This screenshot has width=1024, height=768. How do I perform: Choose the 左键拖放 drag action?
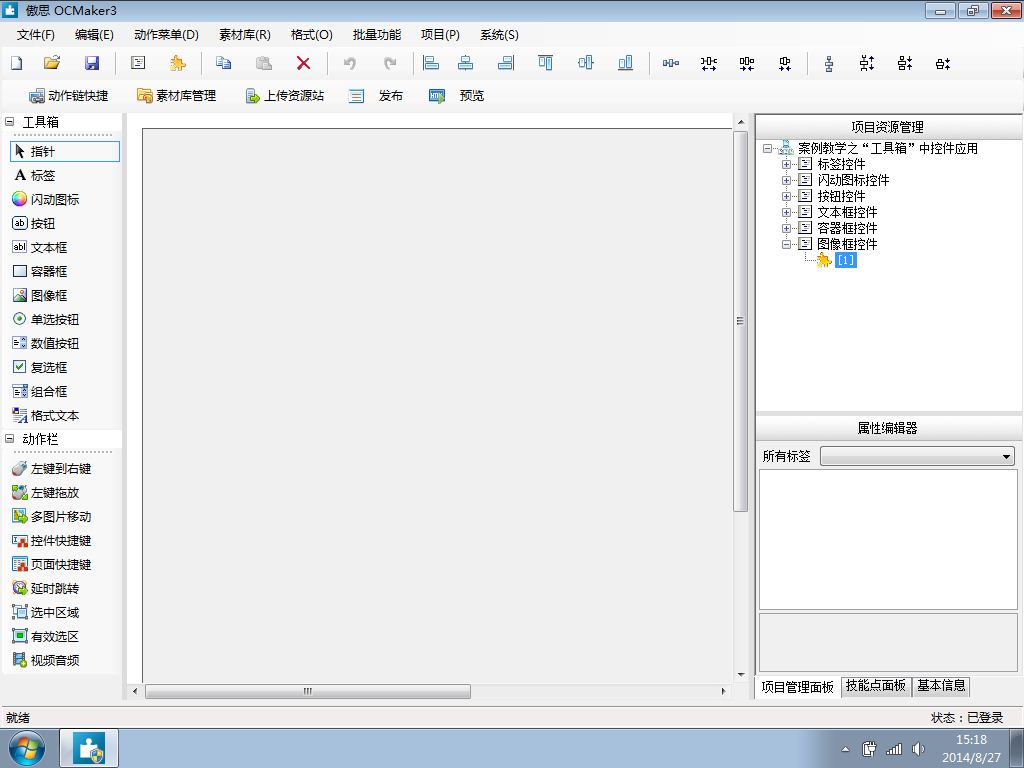point(54,492)
